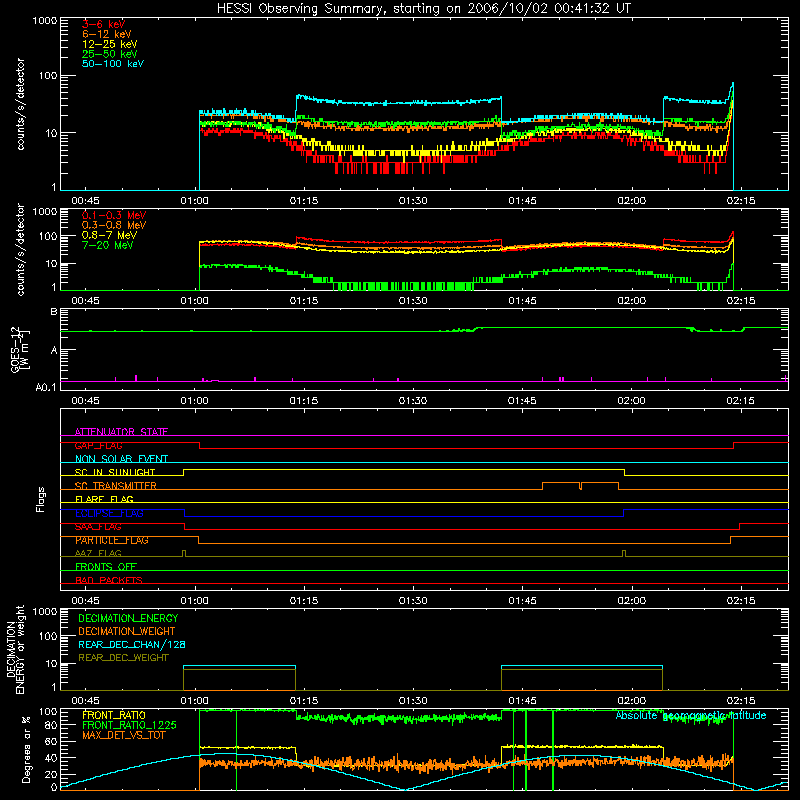Select the BAD_PACKETS flag label
Viewport: 800px width, 800px height.
pyautogui.click(x=109, y=580)
